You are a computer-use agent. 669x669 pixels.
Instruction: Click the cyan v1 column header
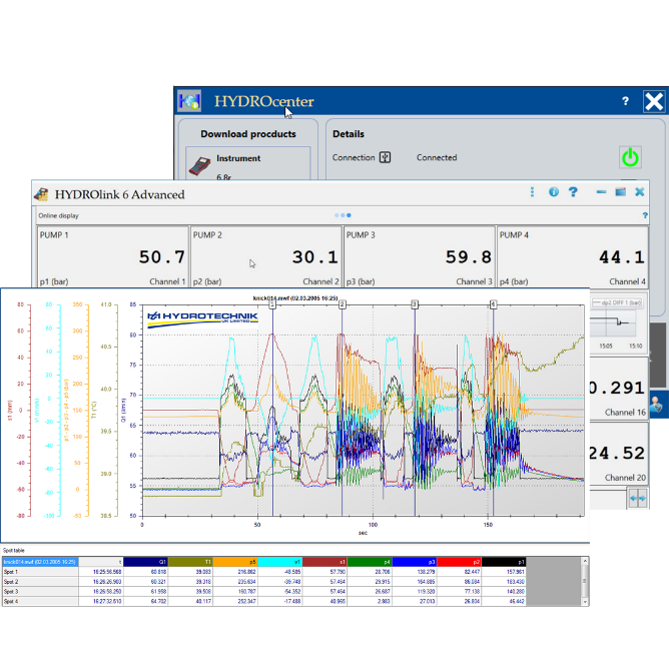pyautogui.click(x=280, y=562)
